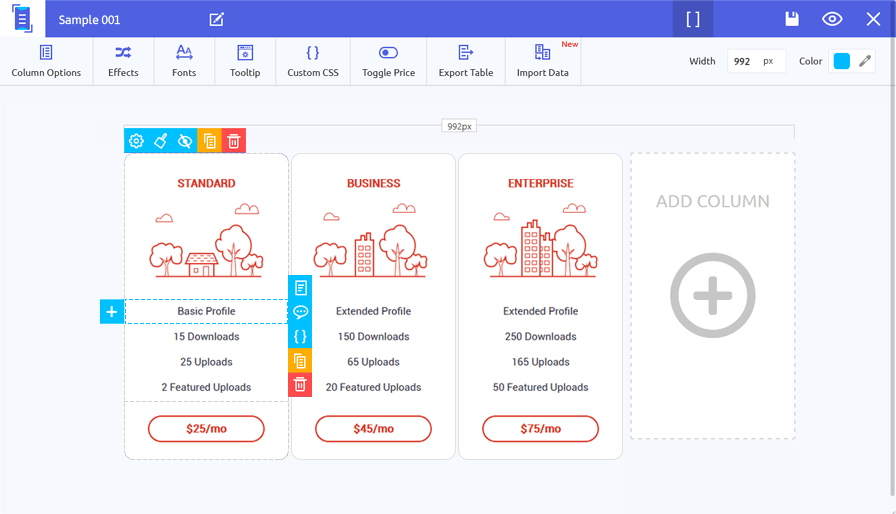
Task: Click the $45/mo button
Action: click(x=373, y=429)
